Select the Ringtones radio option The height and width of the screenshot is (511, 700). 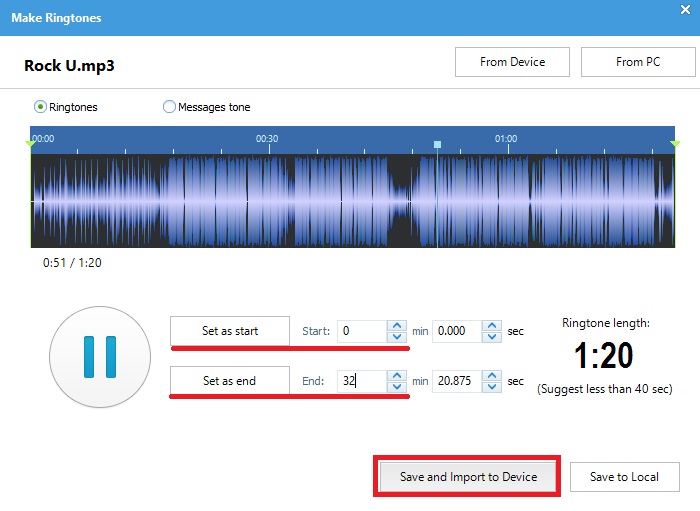pyautogui.click(x=41, y=107)
